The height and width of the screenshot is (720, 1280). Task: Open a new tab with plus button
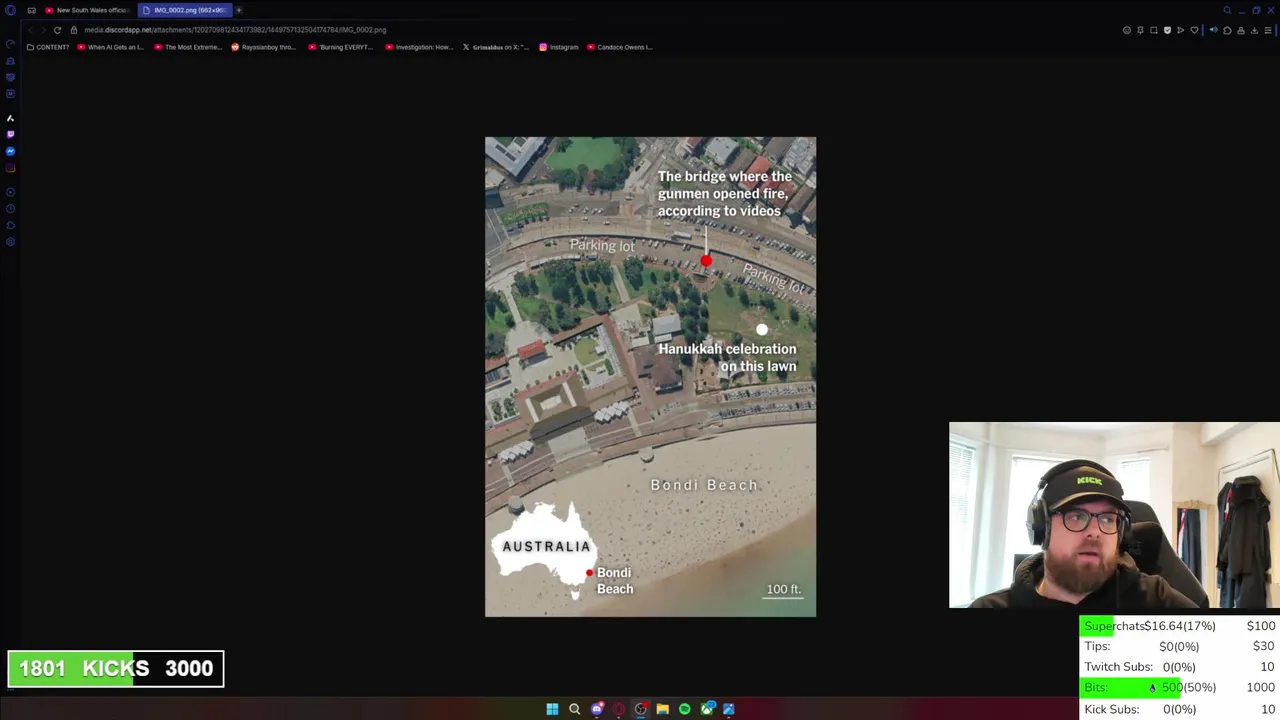click(239, 10)
